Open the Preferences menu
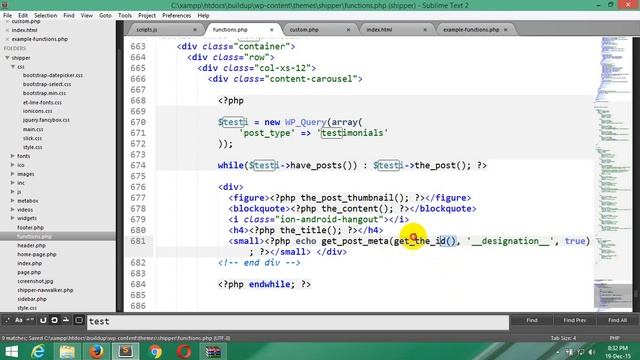Viewport: 640px width, 360px height. [176, 16]
